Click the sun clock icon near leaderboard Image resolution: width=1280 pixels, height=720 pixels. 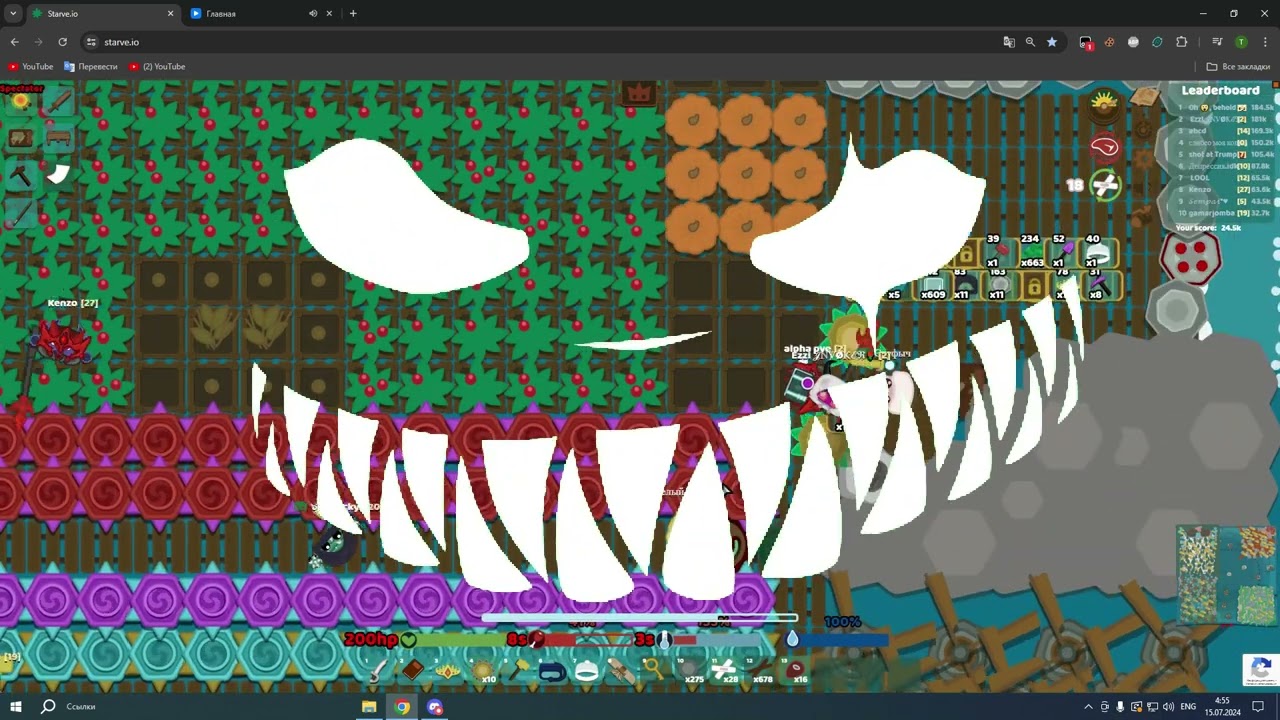[1104, 104]
